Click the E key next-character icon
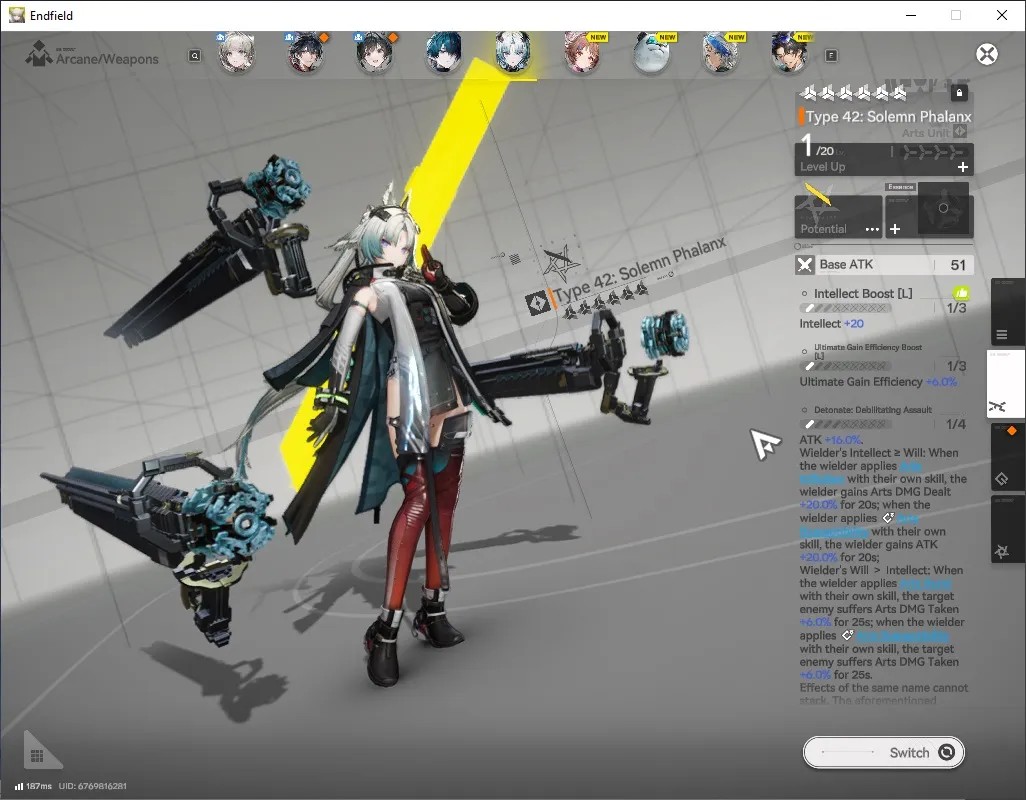 point(831,56)
